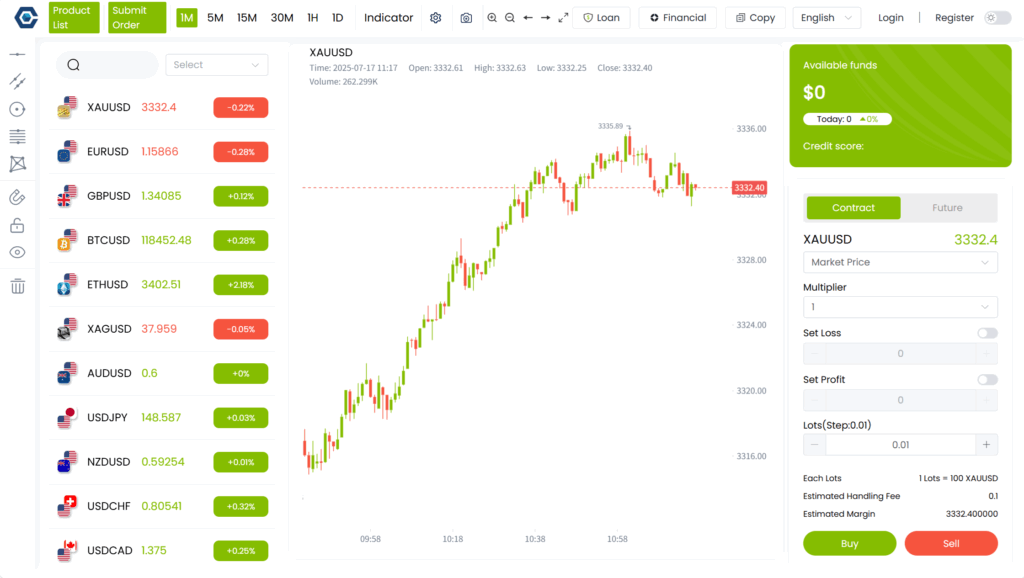This screenshot has width=1024, height=578.
Task: Switch to the Future tab
Action: pyautogui.click(x=947, y=208)
